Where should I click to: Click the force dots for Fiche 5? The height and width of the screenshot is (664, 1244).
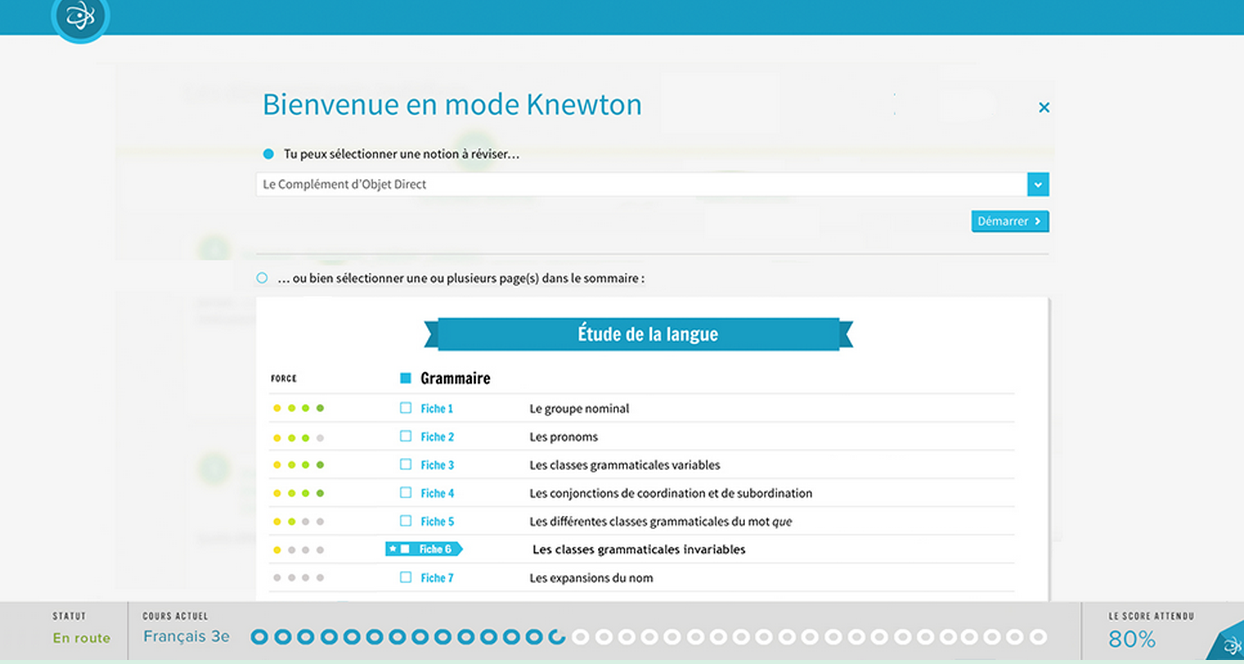pyautogui.click(x=298, y=521)
